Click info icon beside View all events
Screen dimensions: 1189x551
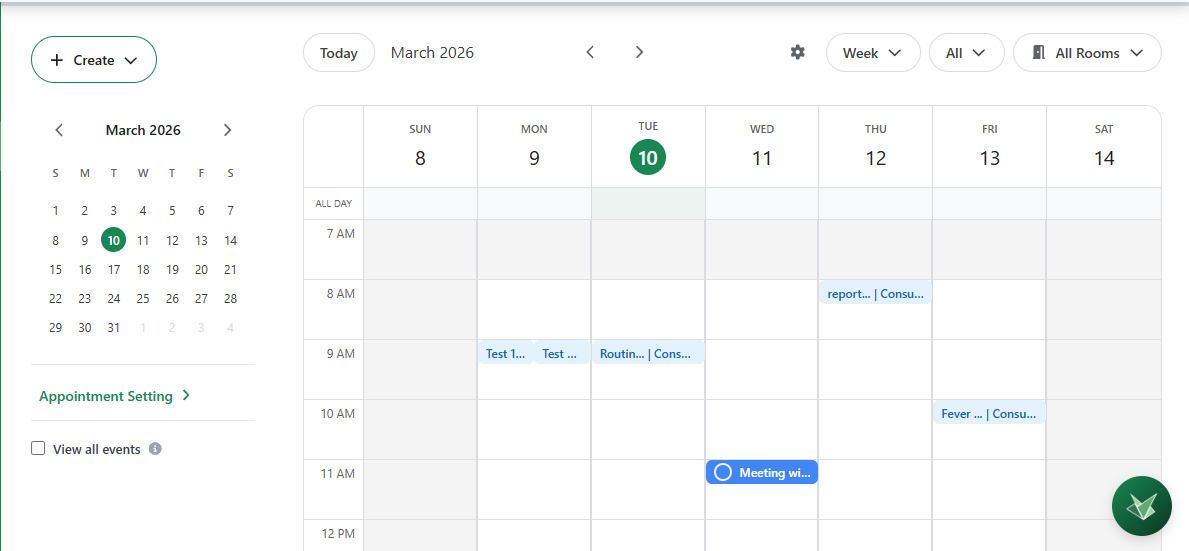[155, 449]
